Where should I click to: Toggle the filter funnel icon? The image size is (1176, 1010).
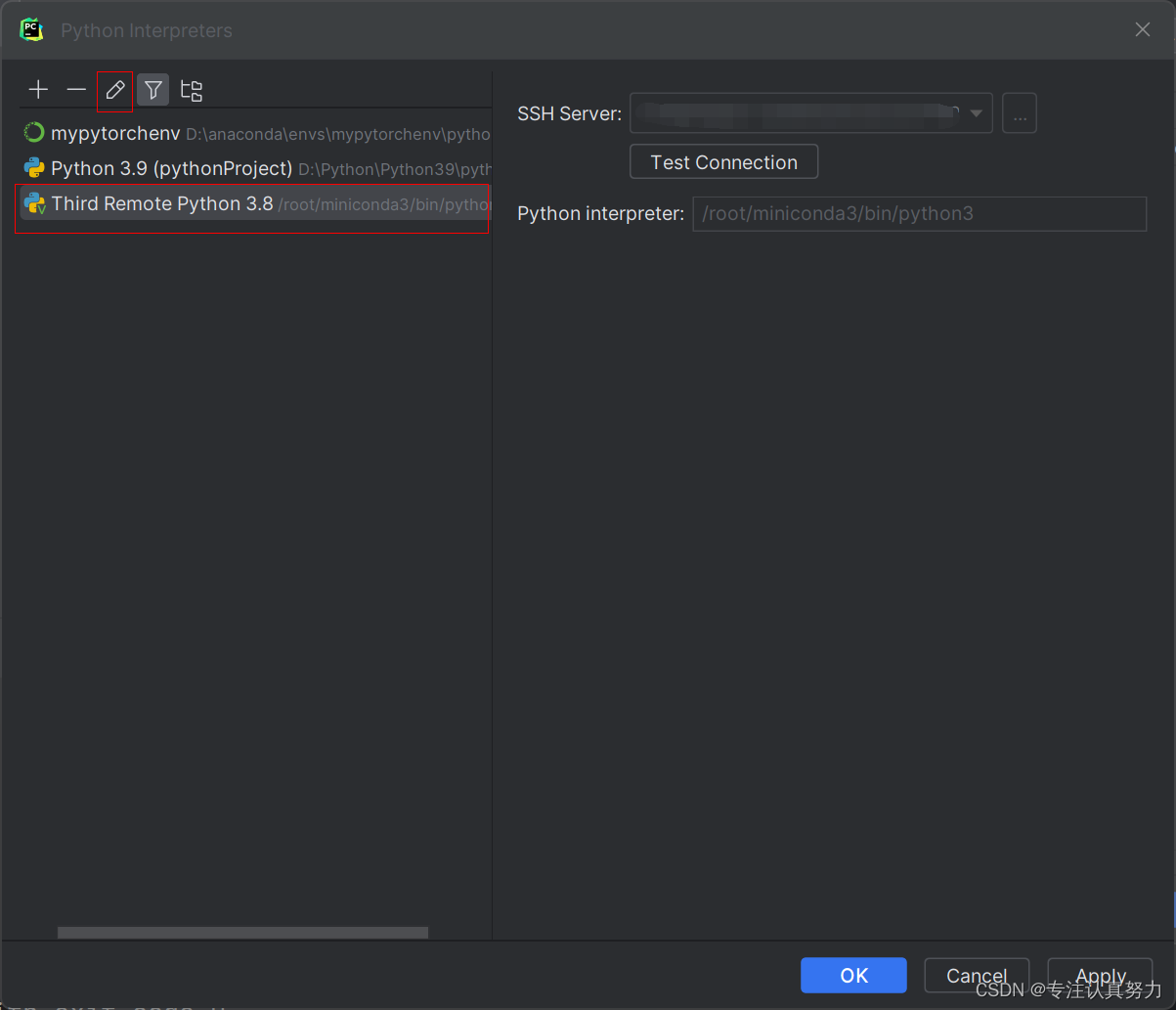click(x=153, y=90)
